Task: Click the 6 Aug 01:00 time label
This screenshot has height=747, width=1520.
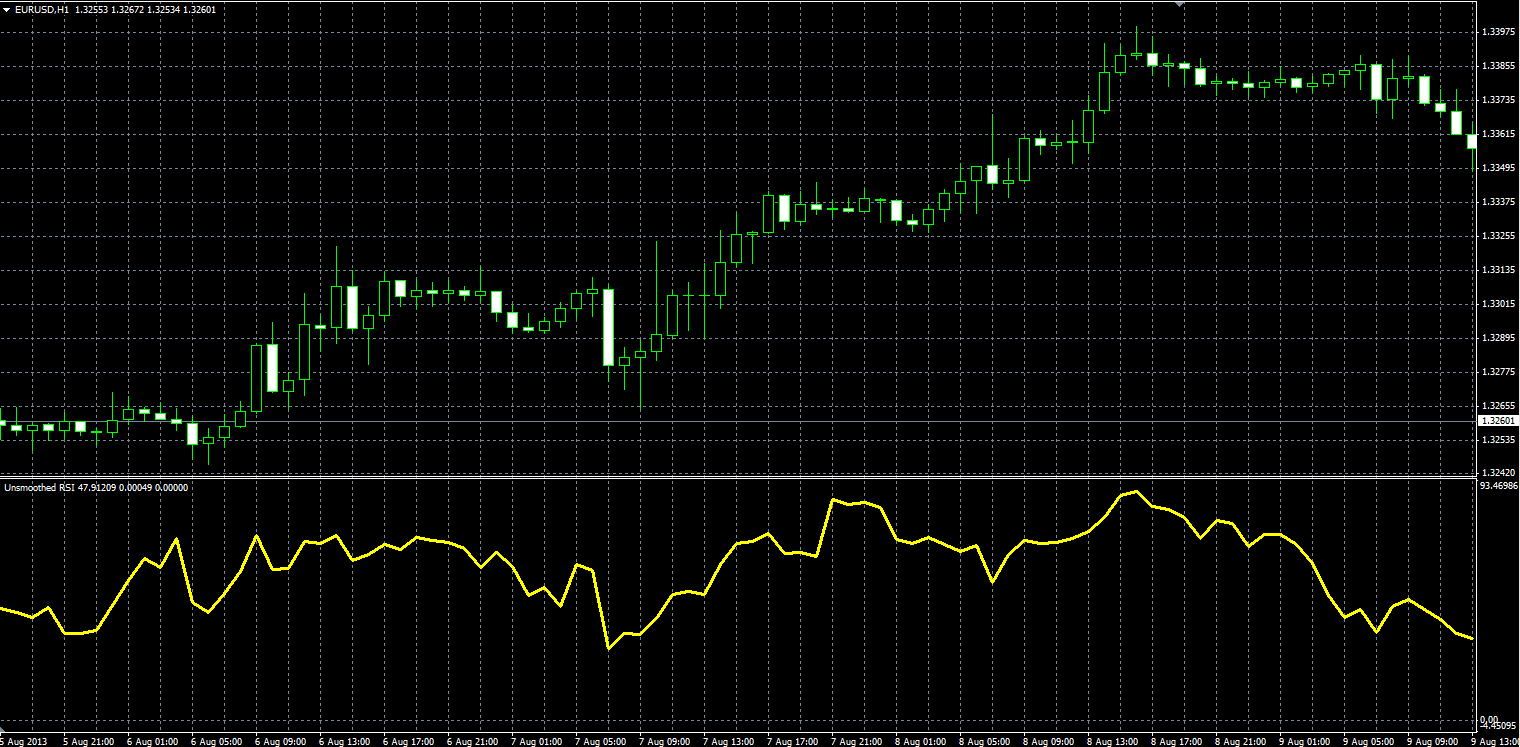Action: [151, 741]
